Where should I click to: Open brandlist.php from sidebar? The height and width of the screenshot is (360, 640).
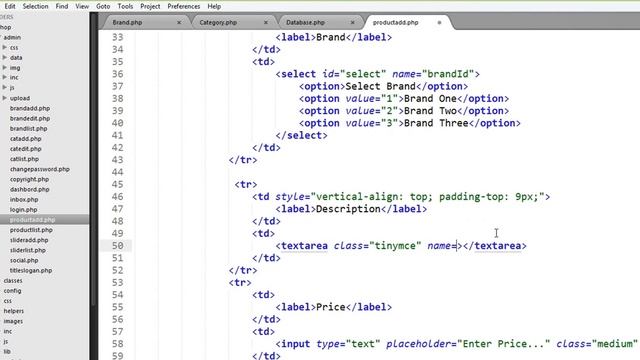pyautogui.click(x=29, y=129)
